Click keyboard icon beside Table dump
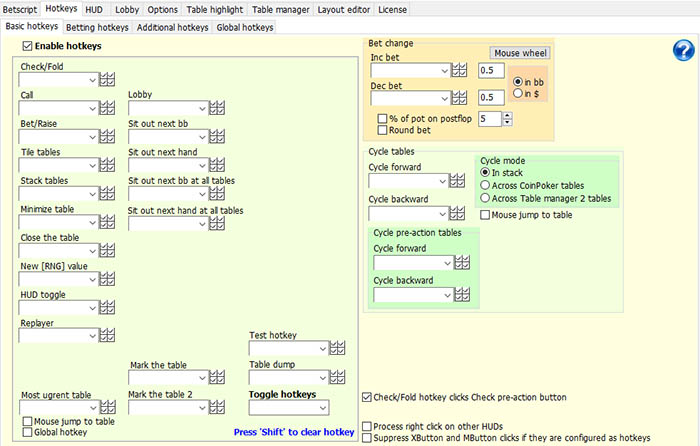 (x=337, y=378)
